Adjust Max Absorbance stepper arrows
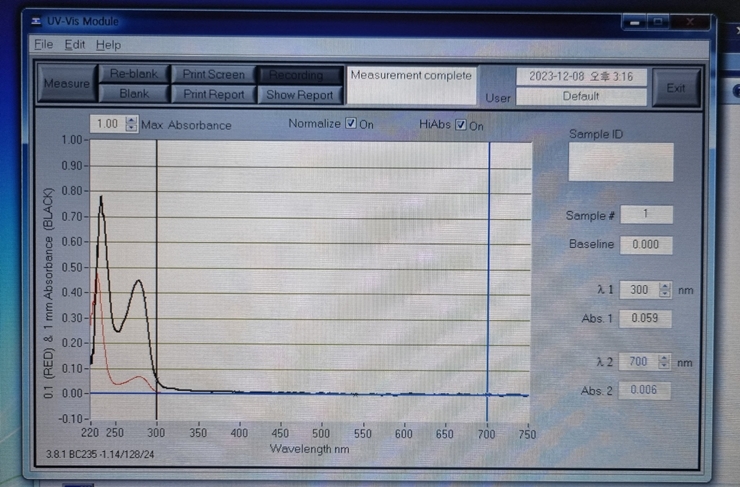Screen dimensions: 740x487 [132, 125]
